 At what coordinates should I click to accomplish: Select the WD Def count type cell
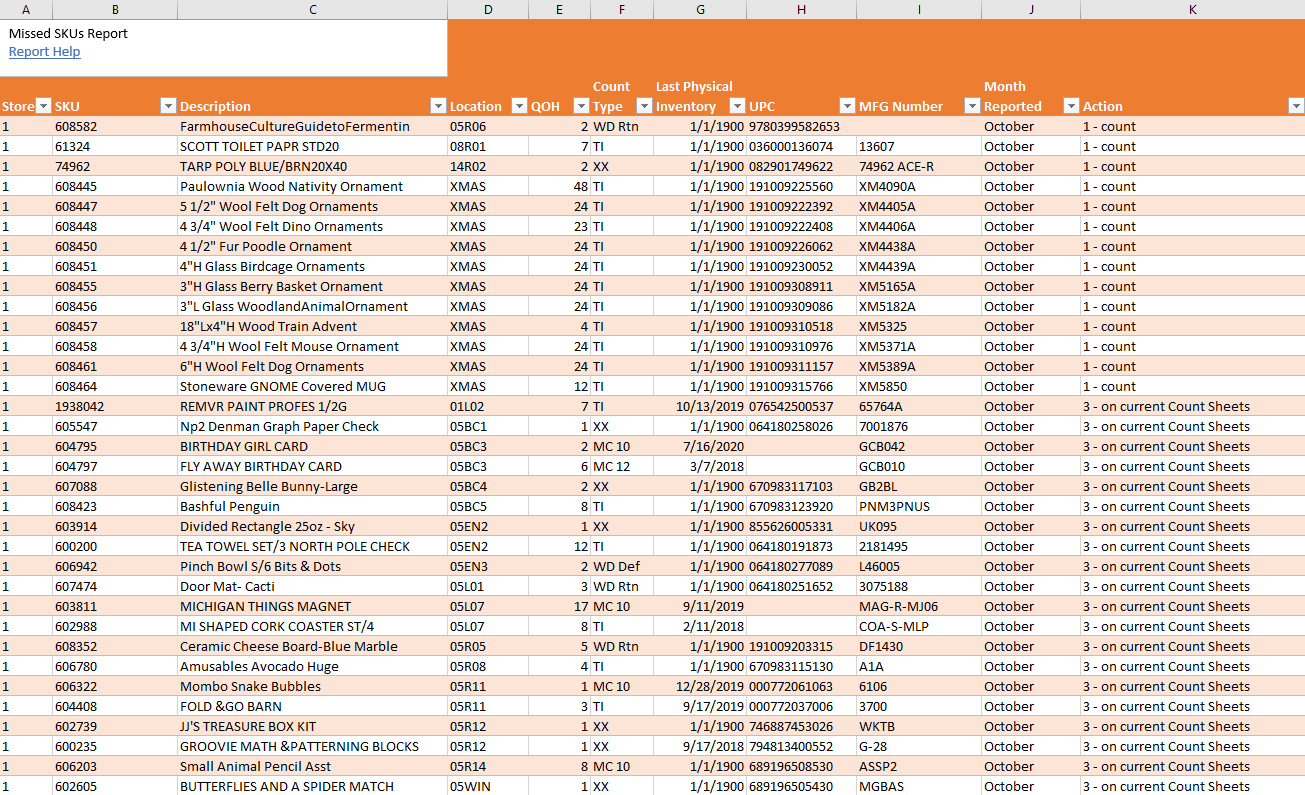pyautogui.click(x=622, y=566)
